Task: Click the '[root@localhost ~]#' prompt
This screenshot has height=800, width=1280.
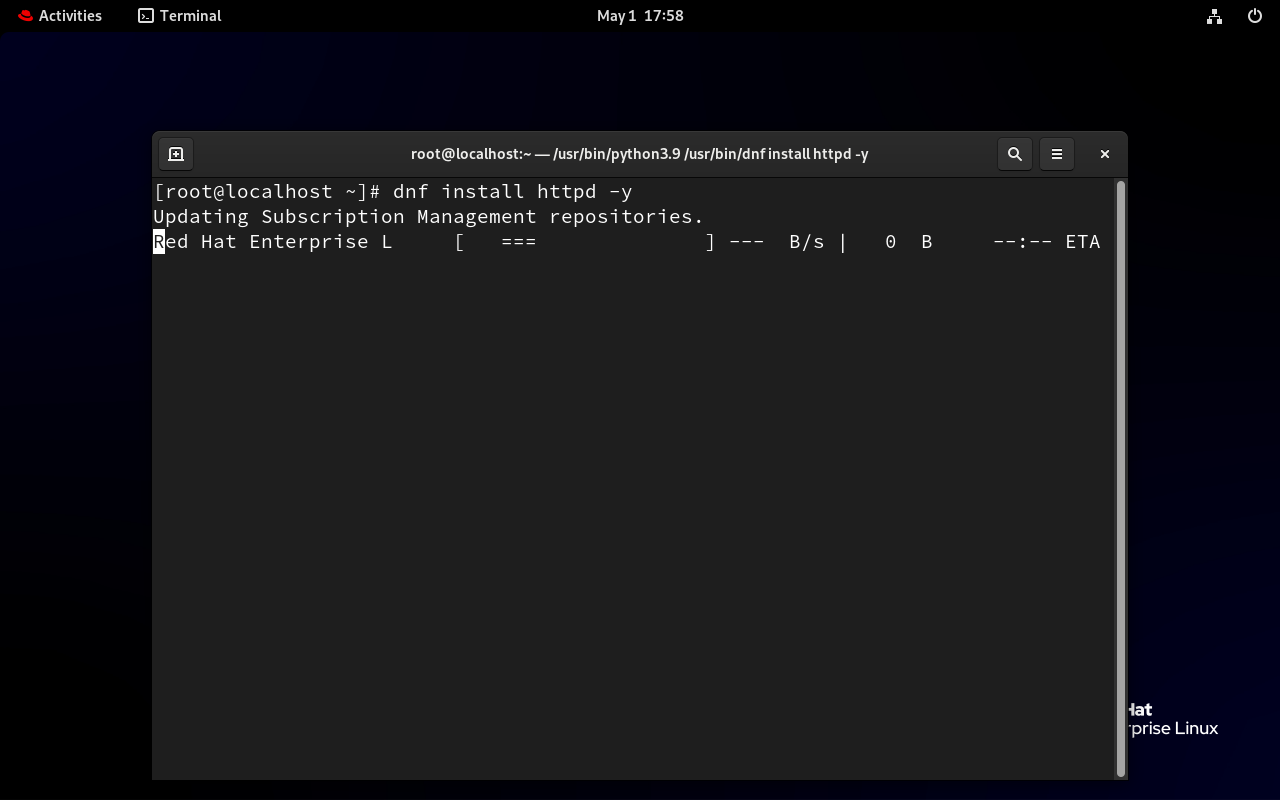Action: pyautogui.click(x=268, y=192)
